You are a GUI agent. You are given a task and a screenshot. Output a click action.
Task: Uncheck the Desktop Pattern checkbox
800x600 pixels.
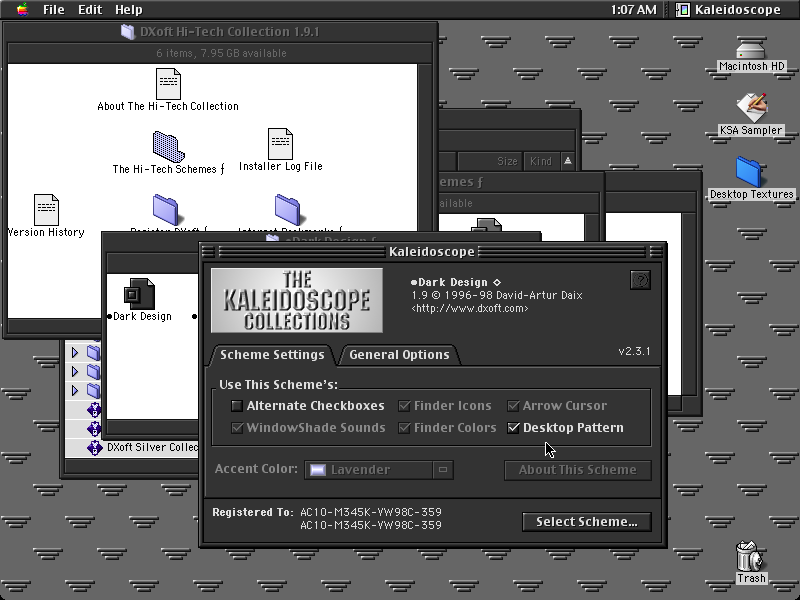click(x=513, y=428)
